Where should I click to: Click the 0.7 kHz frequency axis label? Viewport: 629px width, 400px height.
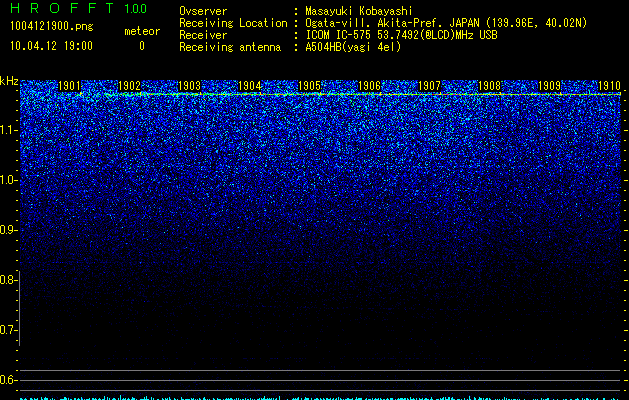tap(8, 330)
